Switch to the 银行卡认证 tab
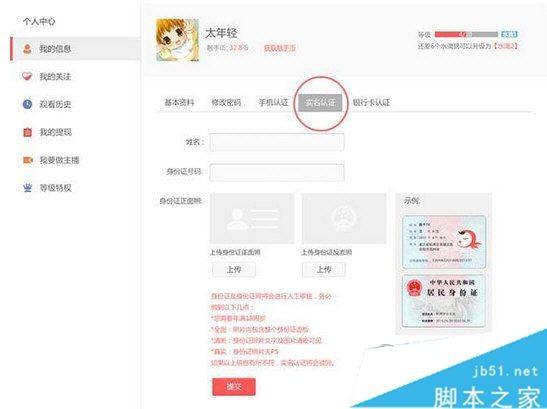Screen dimensions: 547x409 371,102
